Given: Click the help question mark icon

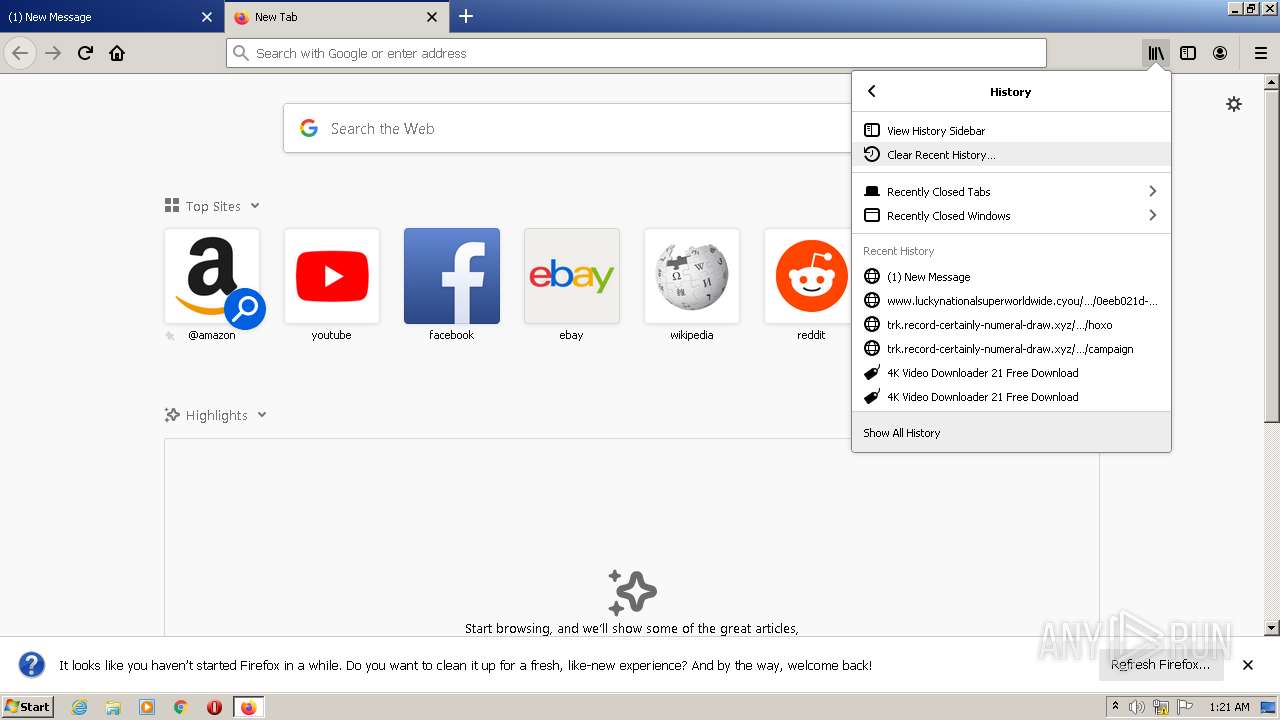Looking at the screenshot, I should [32, 665].
